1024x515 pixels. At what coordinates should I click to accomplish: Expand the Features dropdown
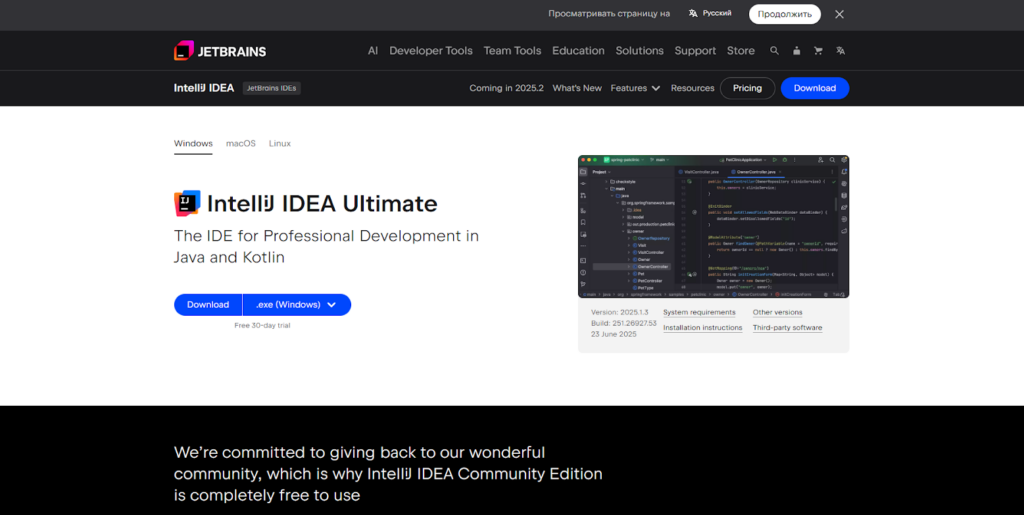point(635,88)
